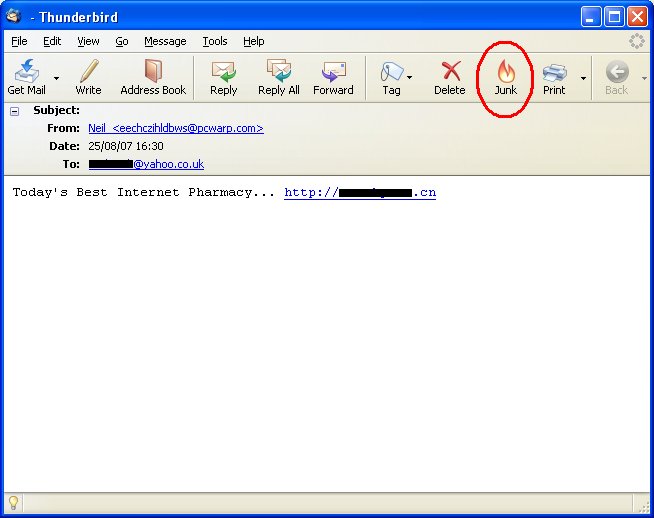This screenshot has height=518, width=654.
Task: Open the File menu
Action: pos(19,41)
